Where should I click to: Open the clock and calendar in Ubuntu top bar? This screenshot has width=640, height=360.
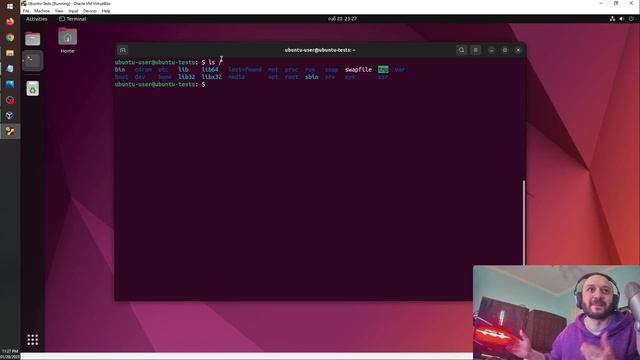342,19
